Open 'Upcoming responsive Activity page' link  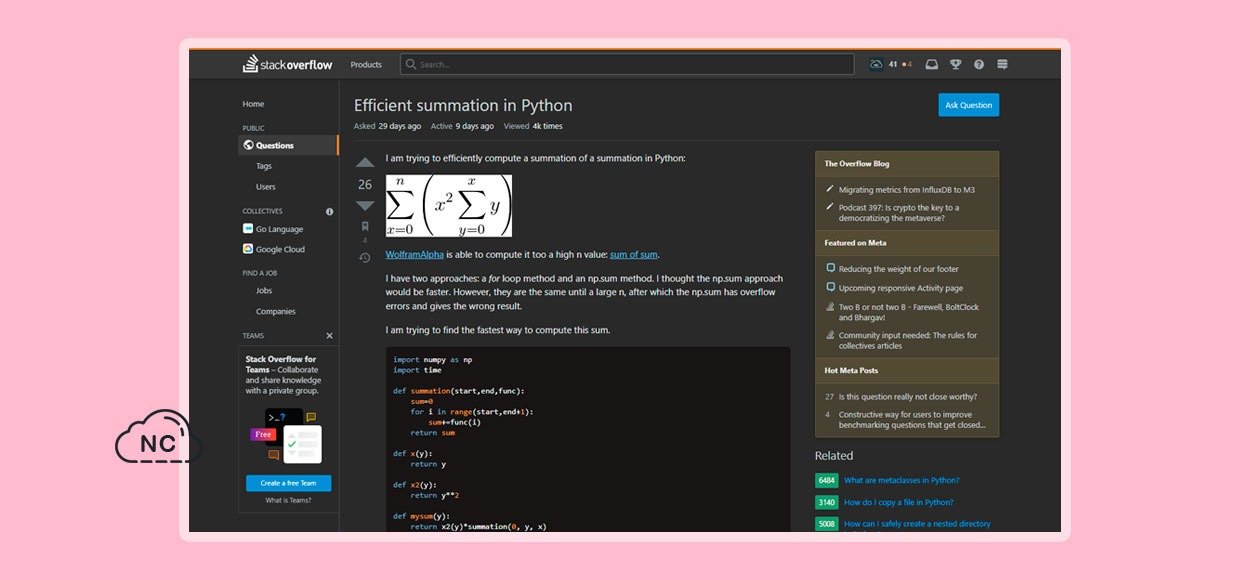point(901,288)
